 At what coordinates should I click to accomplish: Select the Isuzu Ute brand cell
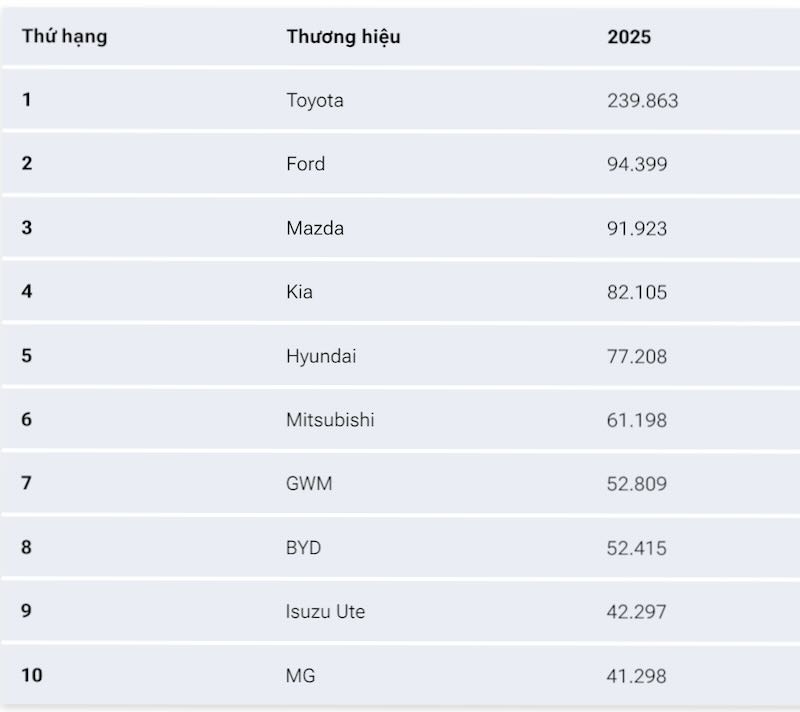coord(325,611)
